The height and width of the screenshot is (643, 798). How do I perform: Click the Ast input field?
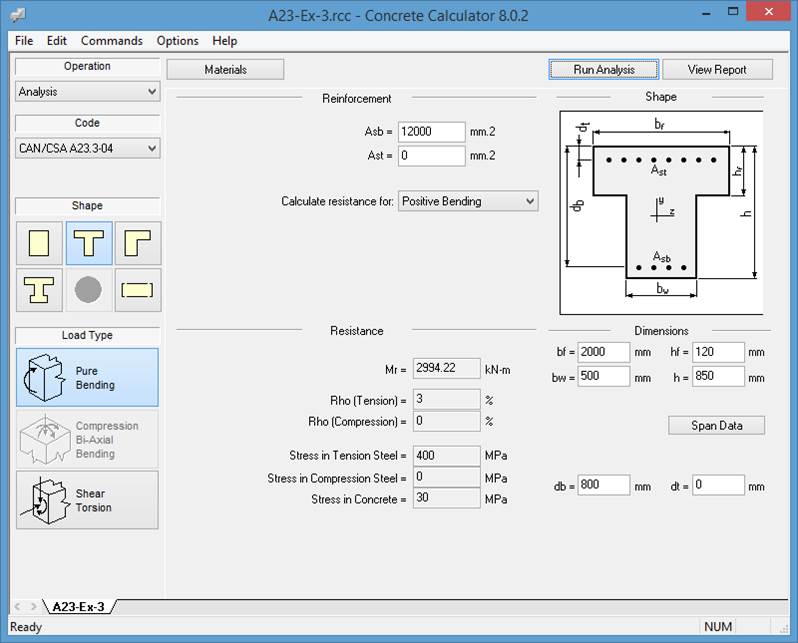click(x=432, y=156)
